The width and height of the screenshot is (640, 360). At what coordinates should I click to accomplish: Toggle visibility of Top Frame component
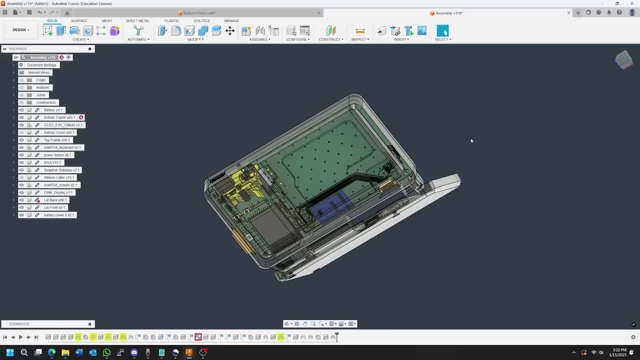pyautogui.click(x=22, y=140)
